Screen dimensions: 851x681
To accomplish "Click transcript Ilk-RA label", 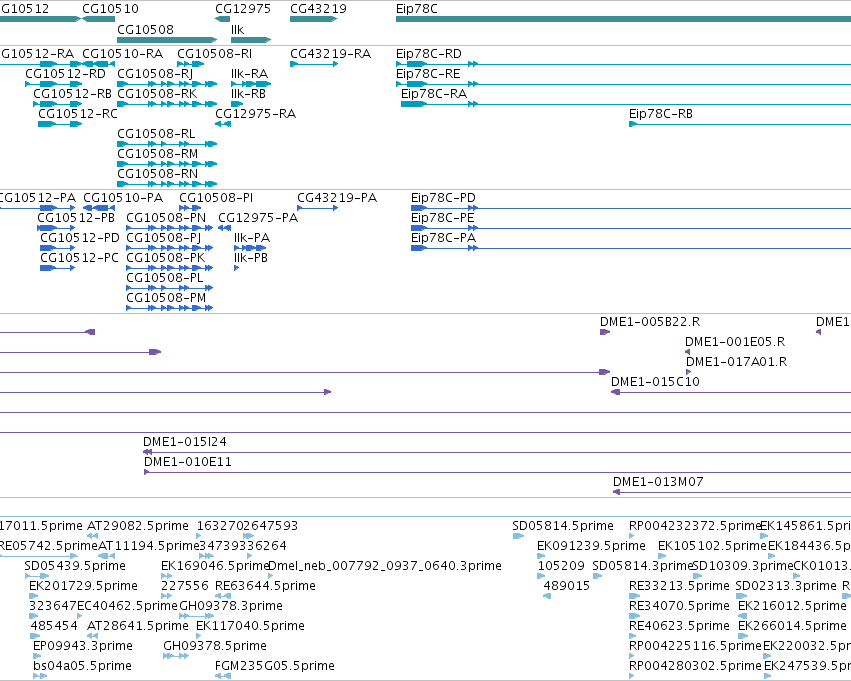I will coord(250,74).
